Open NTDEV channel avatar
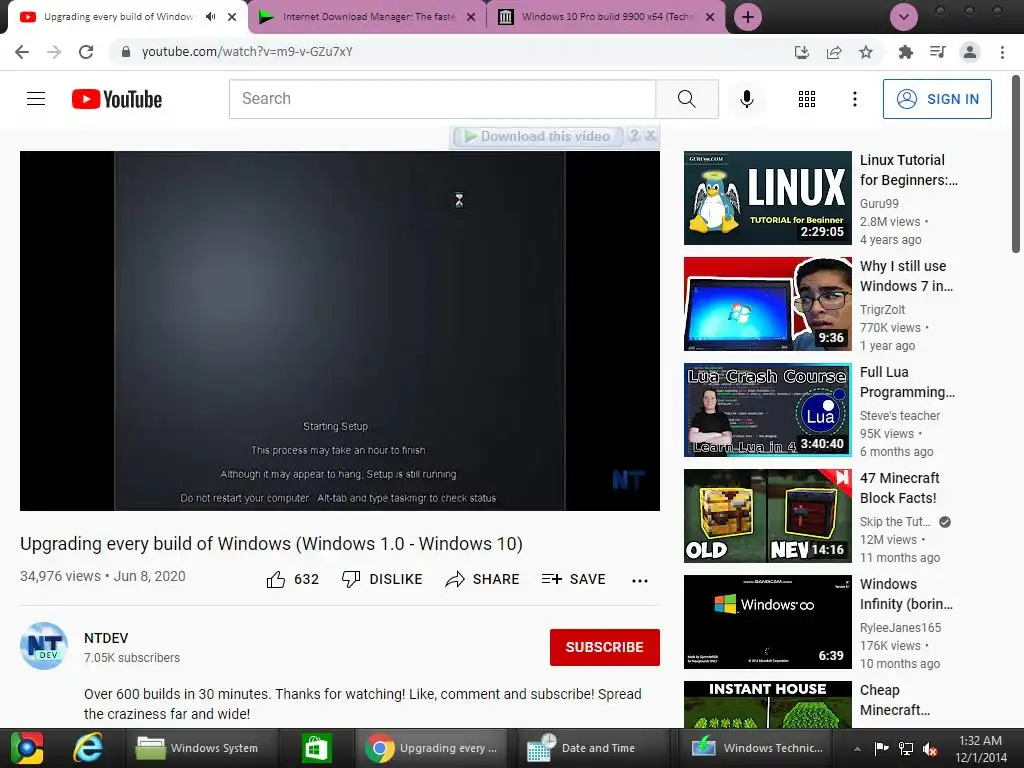This screenshot has width=1024, height=768. [x=44, y=646]
